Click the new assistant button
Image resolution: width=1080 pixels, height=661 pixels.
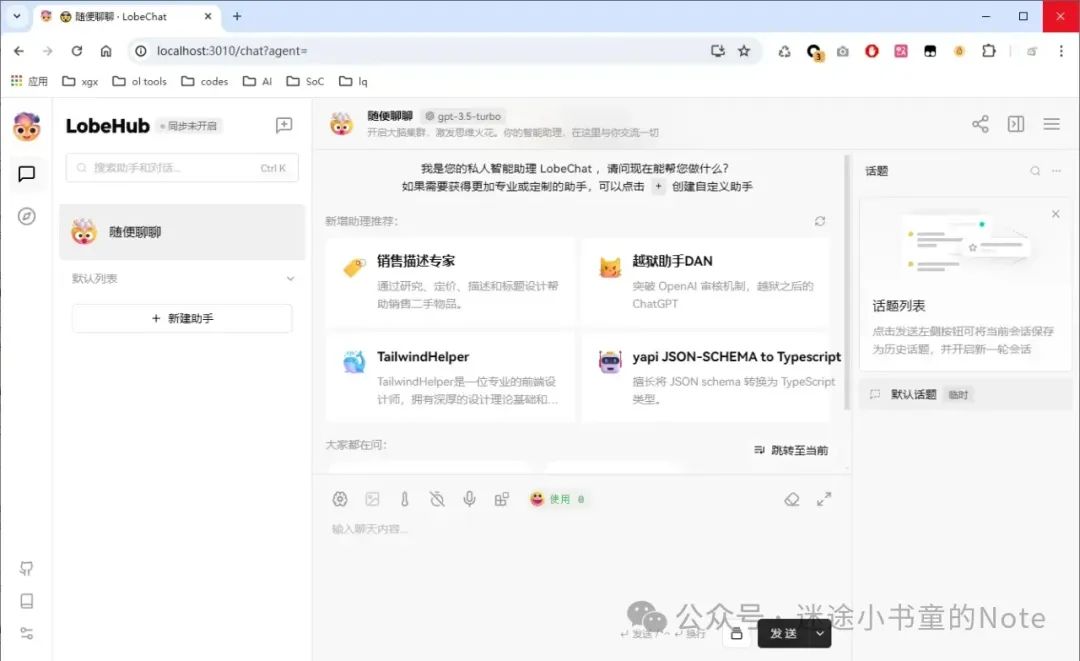(182, 318)
